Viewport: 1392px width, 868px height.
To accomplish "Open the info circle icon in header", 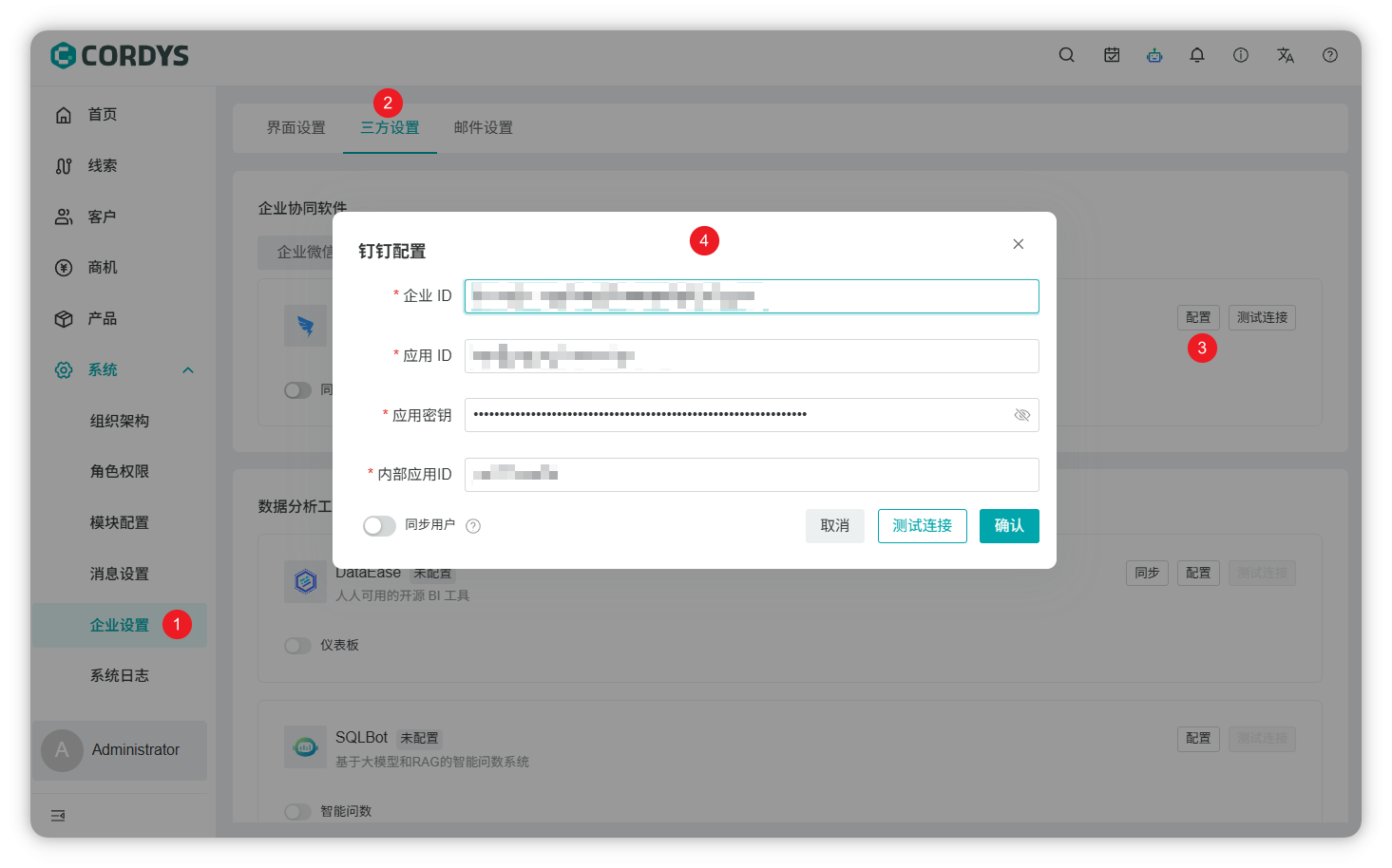I will [x=1241, y=55].
